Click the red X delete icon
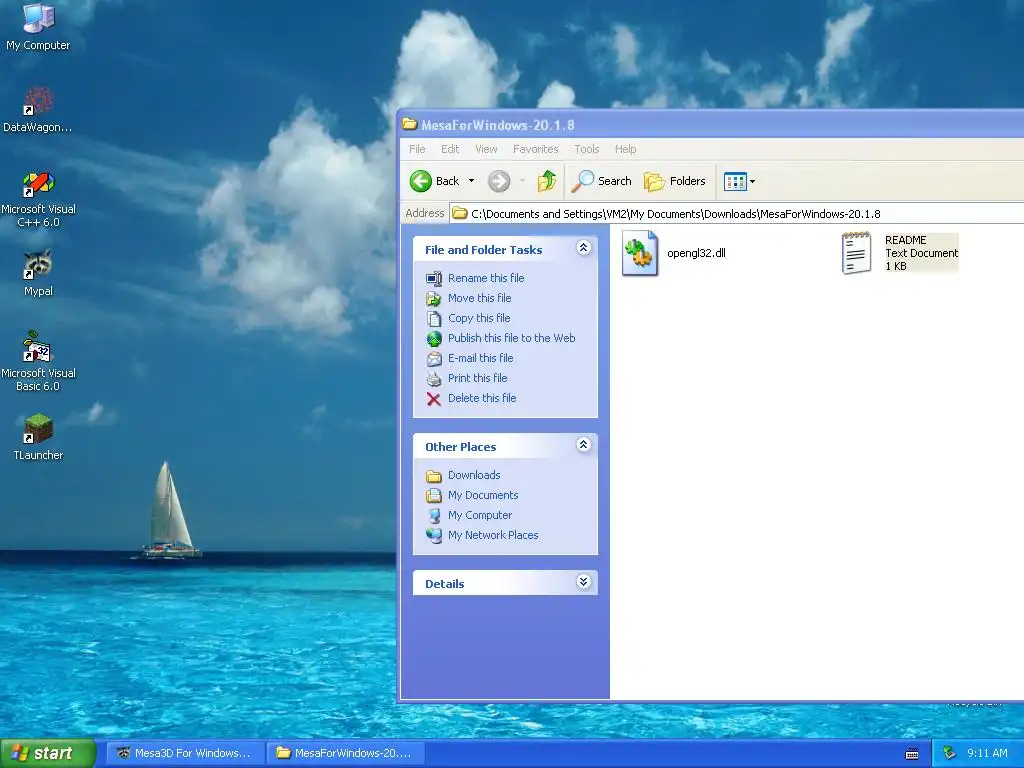Screen dimensions: 1024x768 (434, 398)
